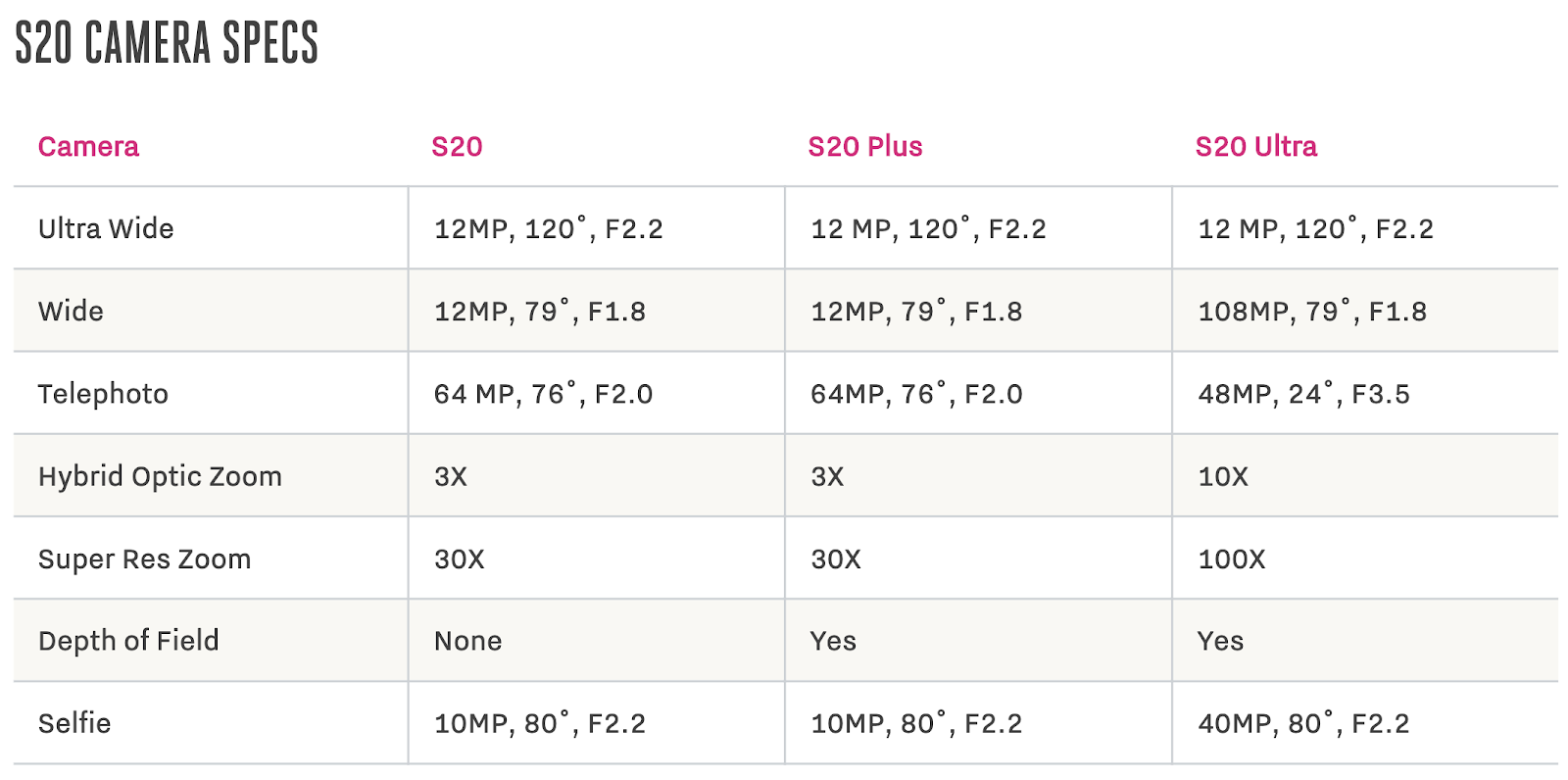1568x780 pixels.
Task: Select the S20 Ultra column header
Action: pos(1255,147)
